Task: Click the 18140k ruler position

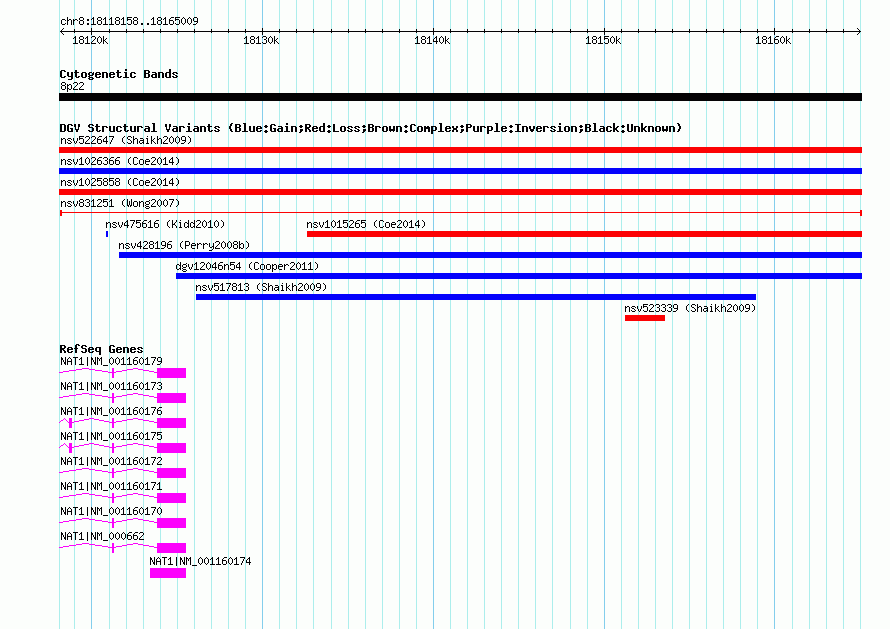Action: 433,40
